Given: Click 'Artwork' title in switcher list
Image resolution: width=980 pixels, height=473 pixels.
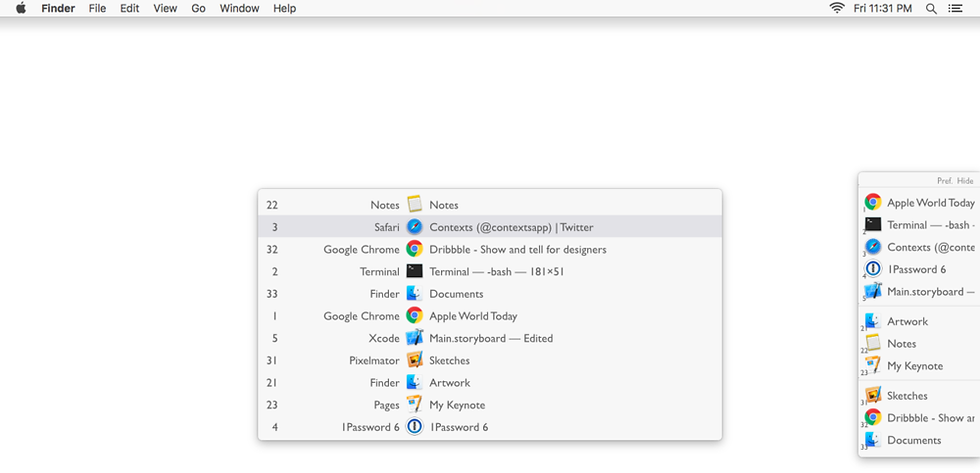Looking at the screenshot, I should click(449, 382).
